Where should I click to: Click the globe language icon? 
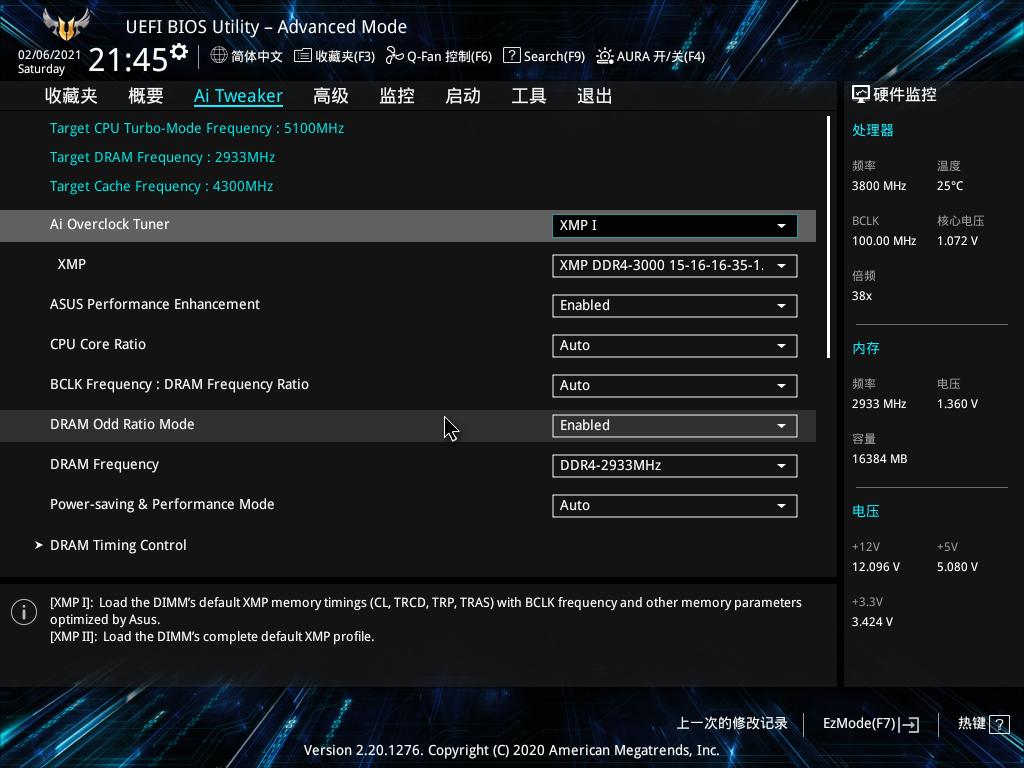[218, 56]
